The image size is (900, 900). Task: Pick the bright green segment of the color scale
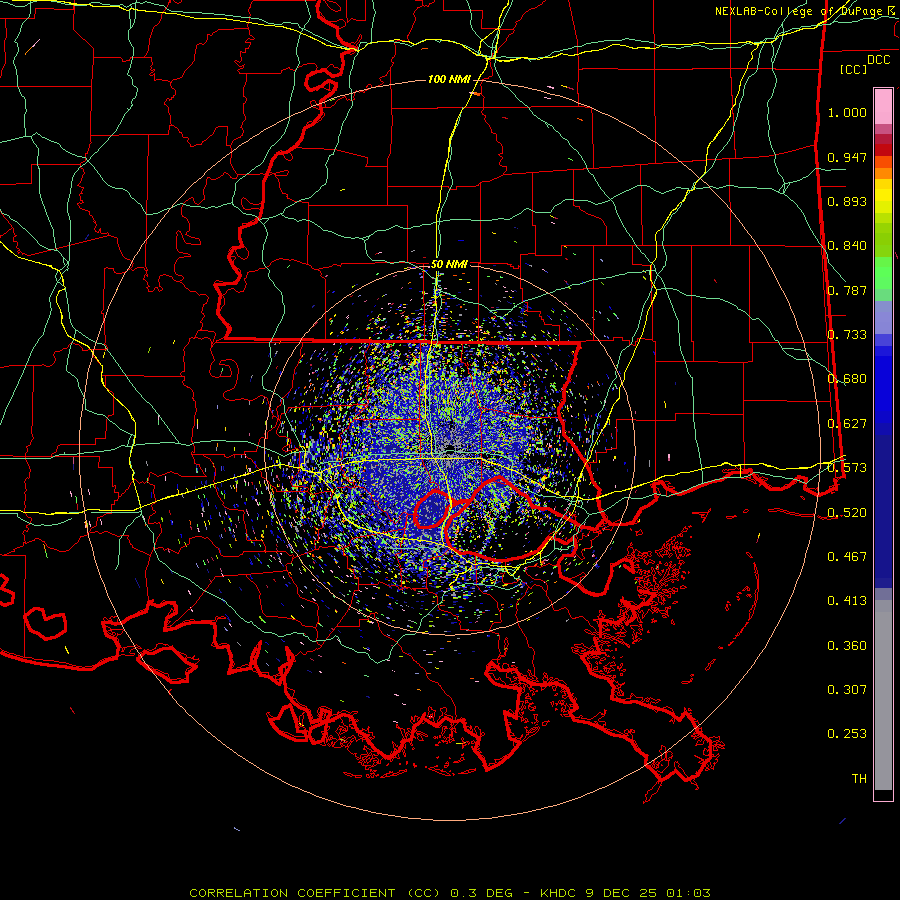883,273
